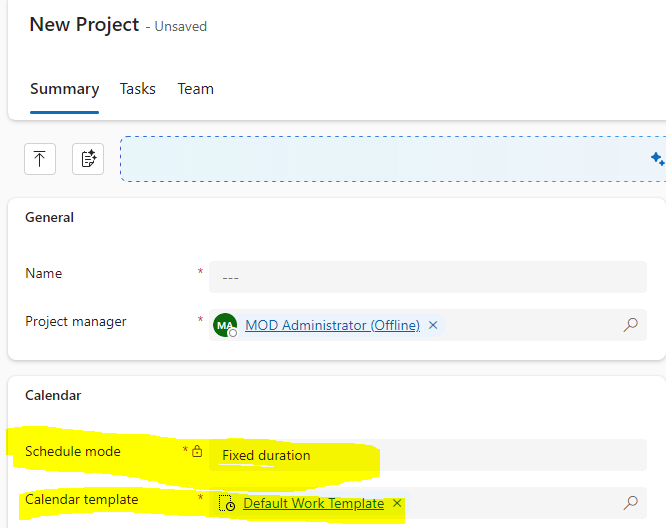Select the Summary tab
This screenshot has width=666, height=528.
64,89
